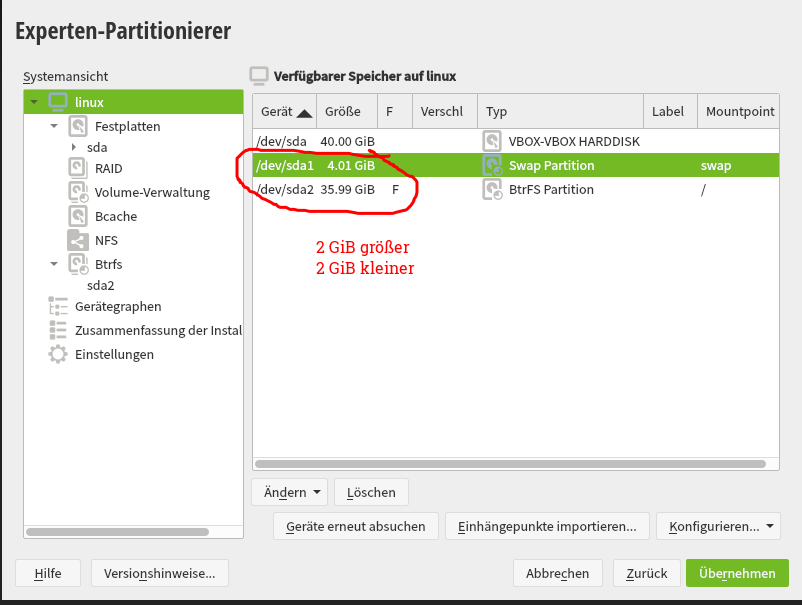The height and width of the screenshot is (605, 802).
Task: Click the system tree horizontal scrollbar
Action: tap(118, 532)
